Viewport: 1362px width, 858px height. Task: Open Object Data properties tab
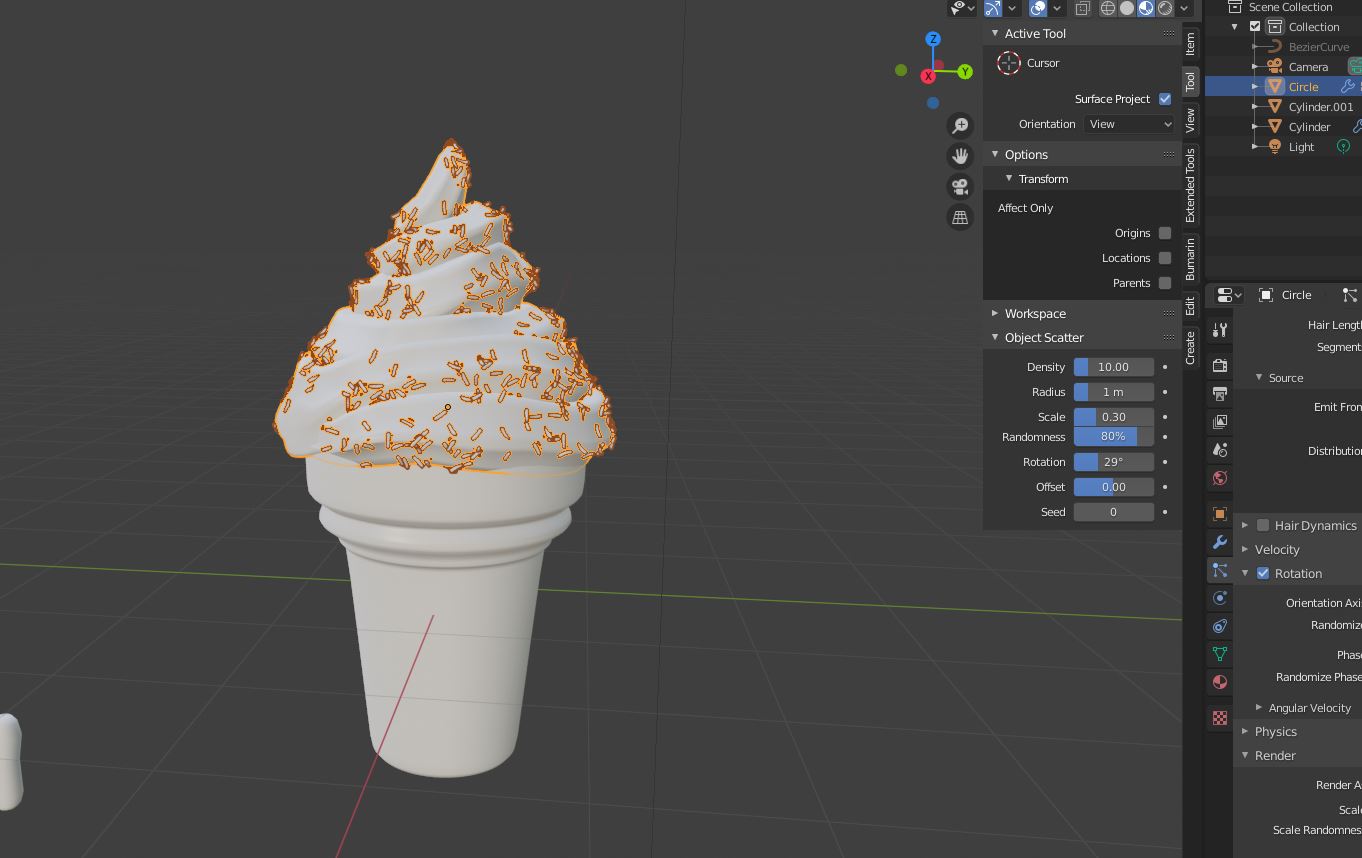tap(1220, 654)
